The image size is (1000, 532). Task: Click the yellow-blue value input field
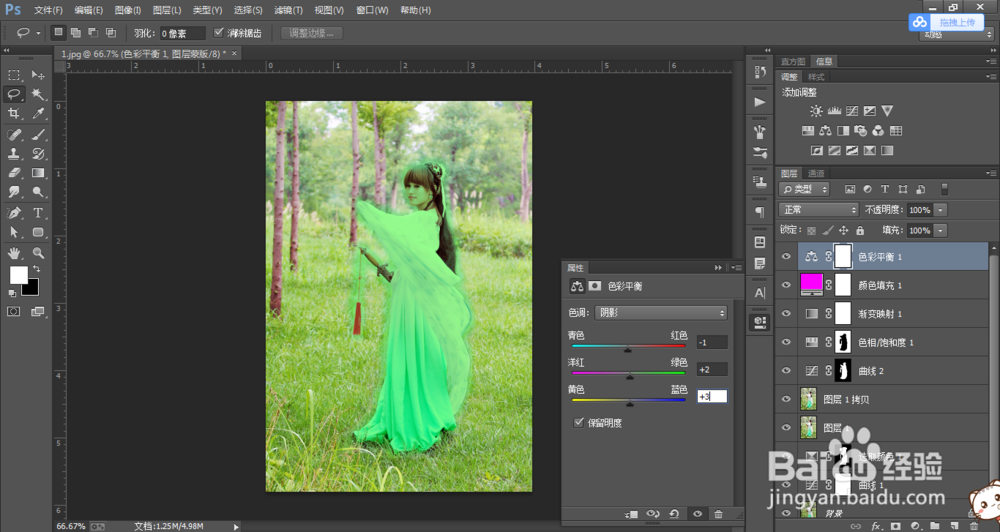click(712, 396)
